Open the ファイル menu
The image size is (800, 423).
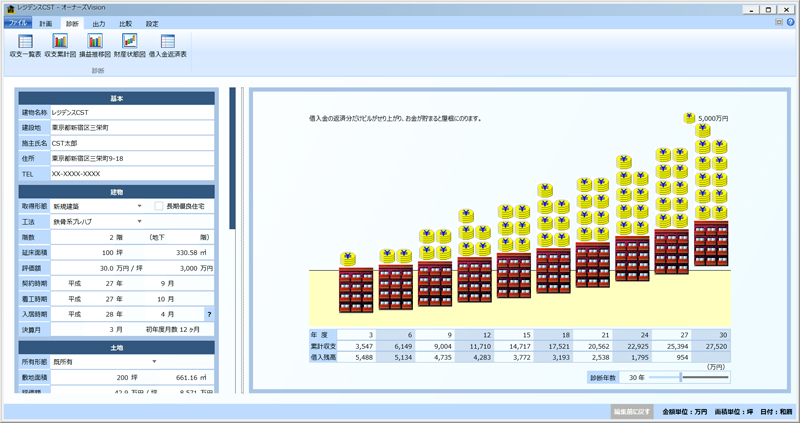(x=18, y=22)
